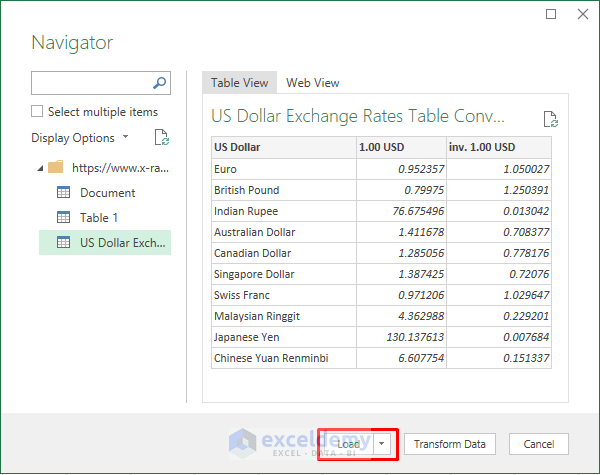Image resolution: width=600 pixels, height=475 pixels.
Task: Click the US Dollar Exchange Rates Table title
Action: tap(358, 116)
